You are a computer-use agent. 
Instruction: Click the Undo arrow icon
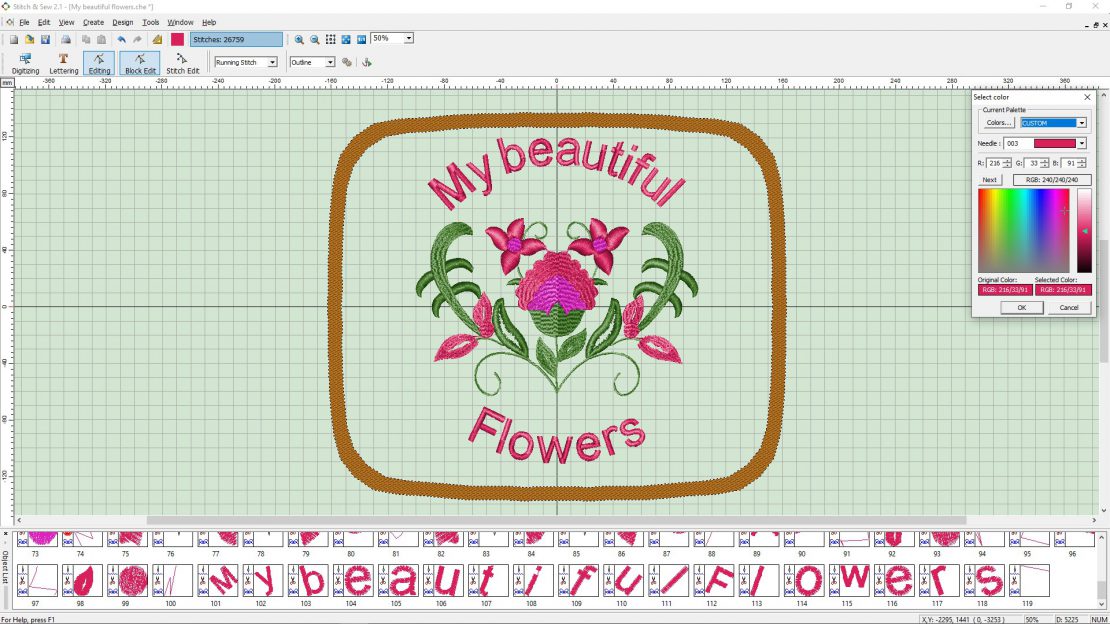(121, 38)
